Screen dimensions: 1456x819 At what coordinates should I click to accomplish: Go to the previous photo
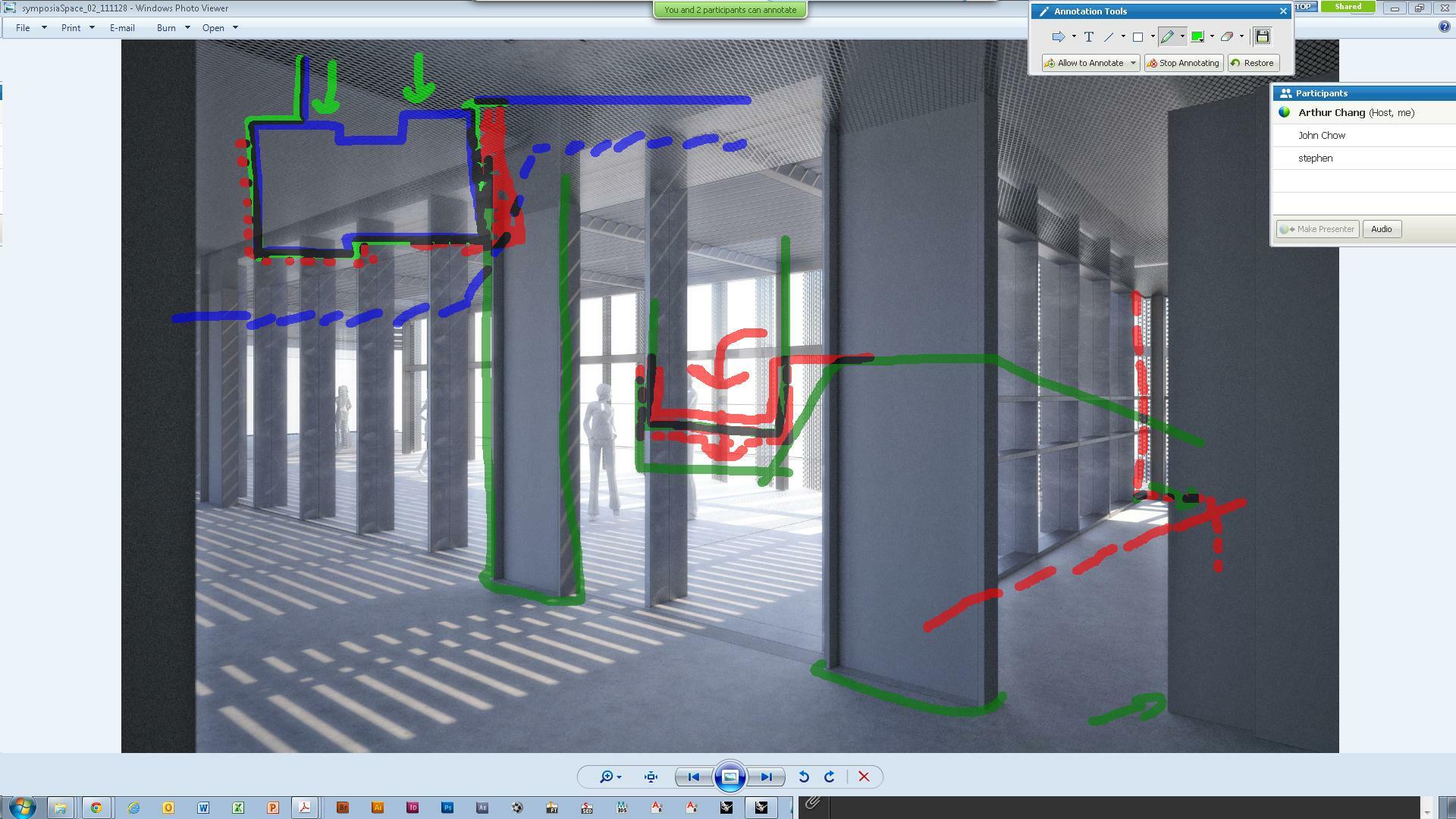coord(693,777)
